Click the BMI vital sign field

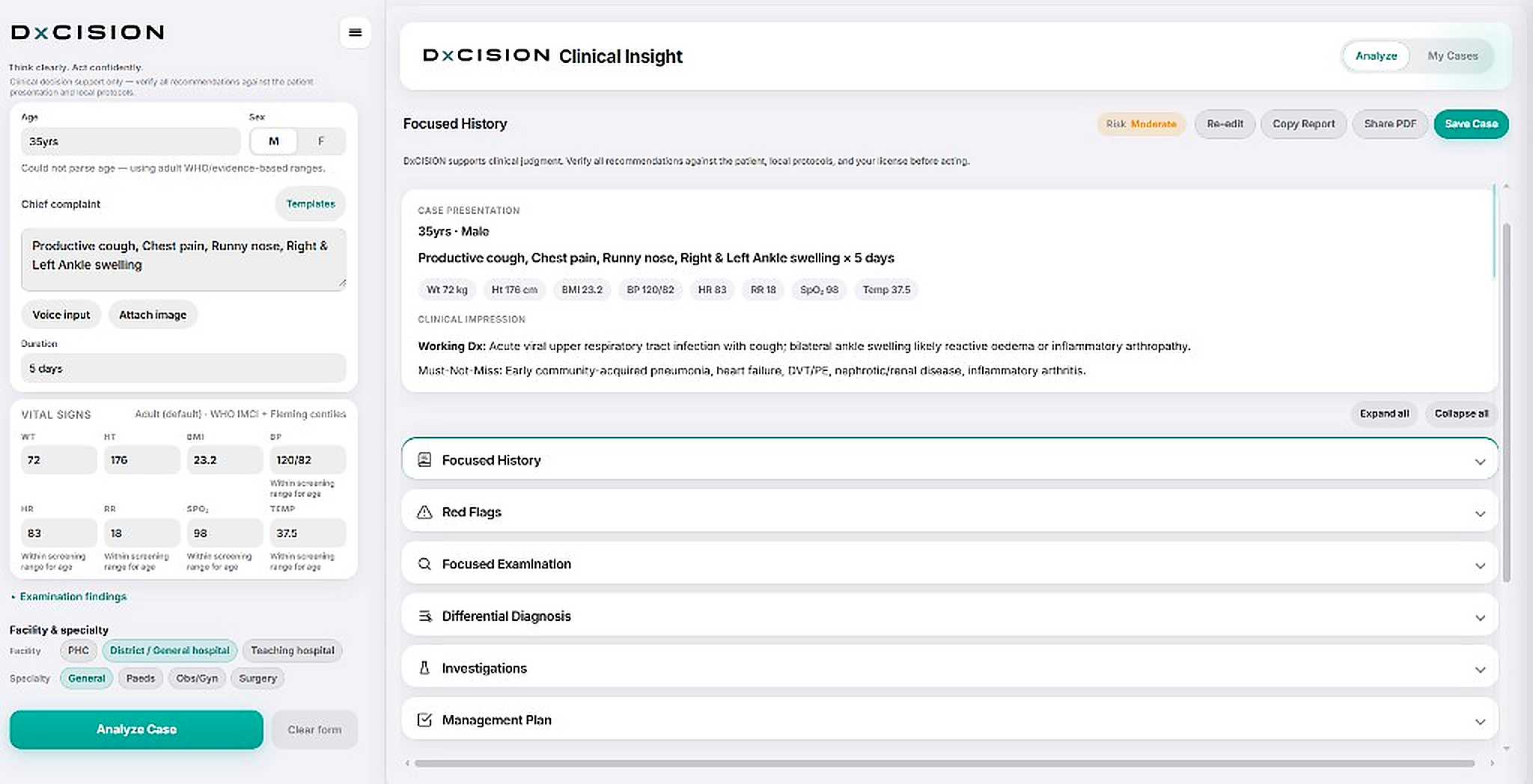click(x=225, y=459)
